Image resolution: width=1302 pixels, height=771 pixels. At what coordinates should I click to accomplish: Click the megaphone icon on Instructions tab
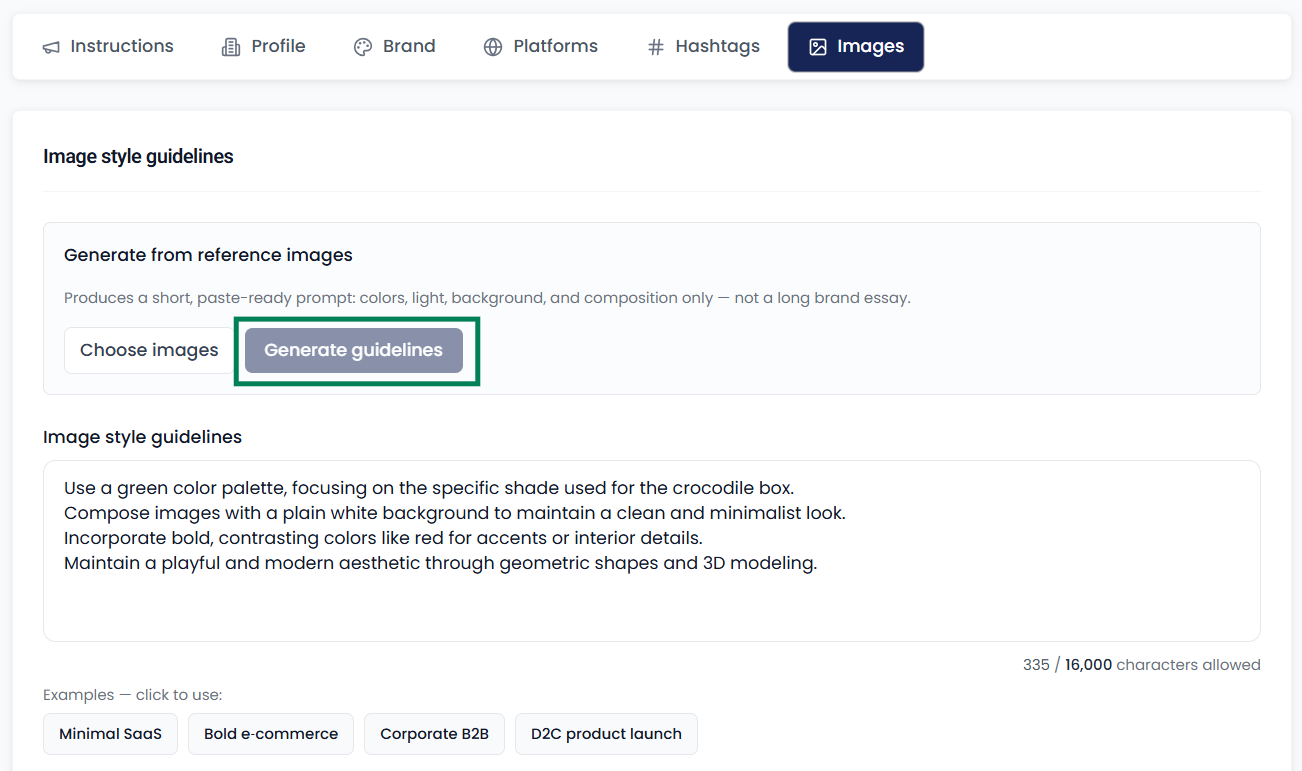click(51, 47)
